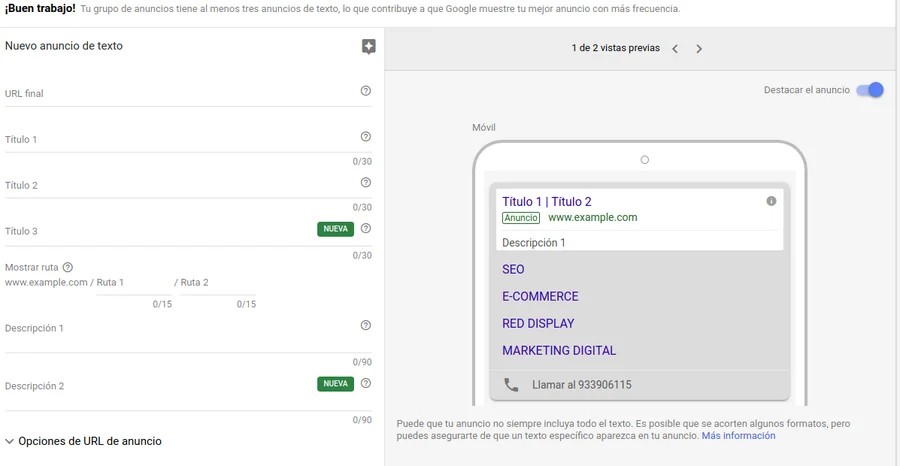Image resolution: width=900 pixels, height=466 pixels.
Task: Open help icon for URL final
Action: [366, 91]
